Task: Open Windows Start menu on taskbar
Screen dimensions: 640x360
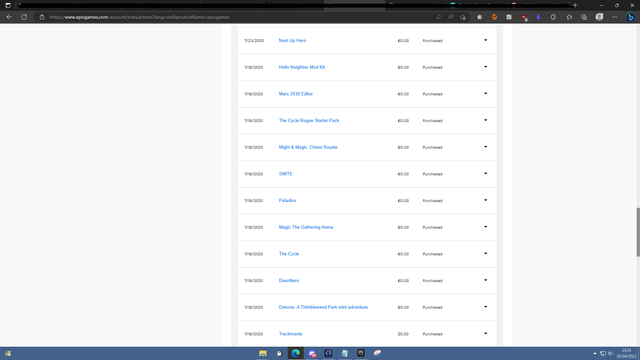Action: click(8, 353)
